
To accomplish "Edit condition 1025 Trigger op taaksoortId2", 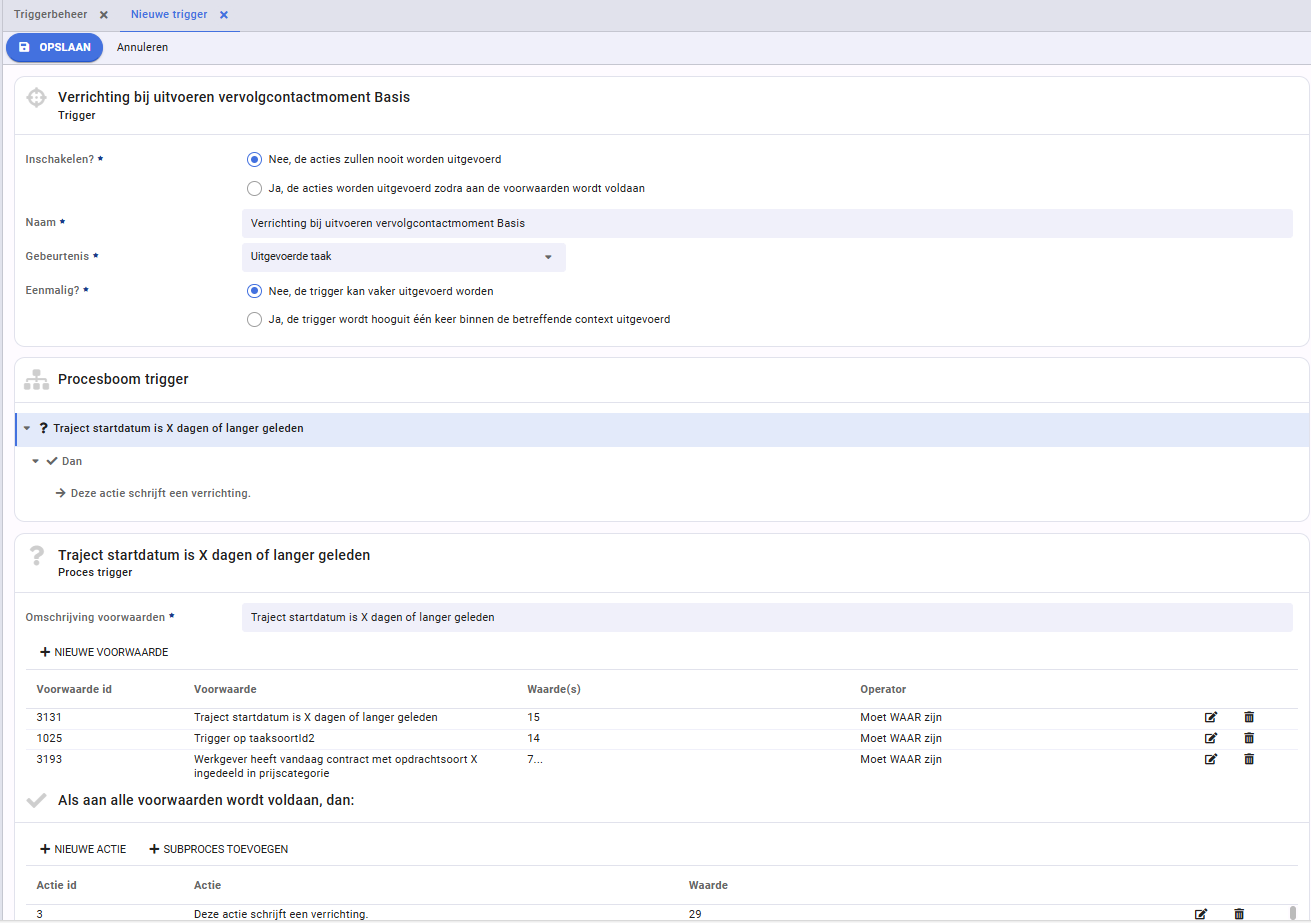I will click(1211, 738).
